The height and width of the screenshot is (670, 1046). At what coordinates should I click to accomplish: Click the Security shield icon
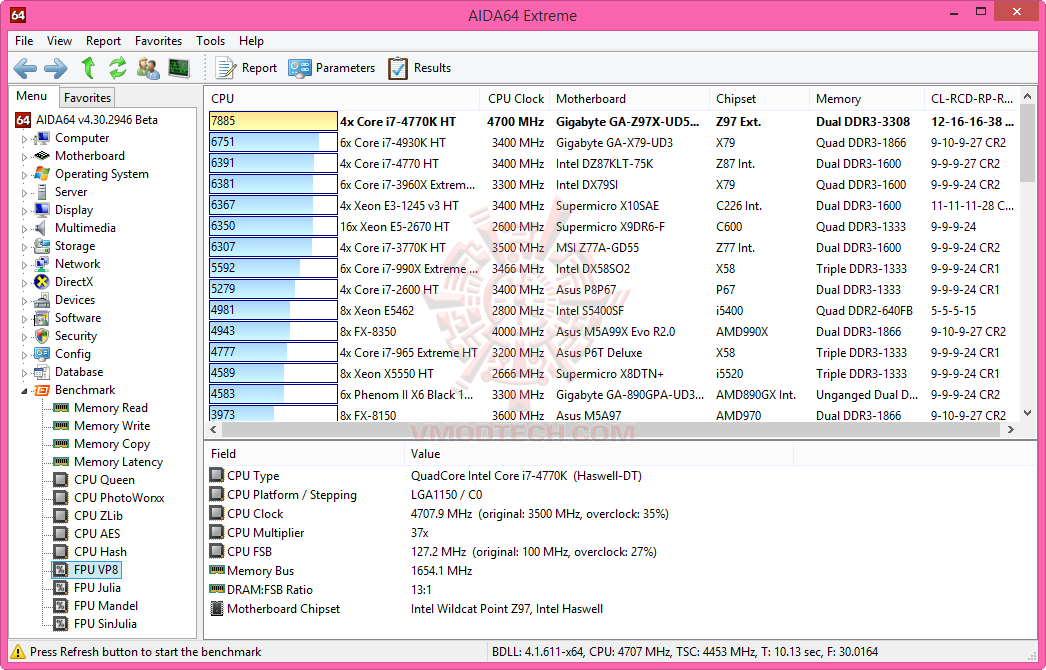coord(41,336)
